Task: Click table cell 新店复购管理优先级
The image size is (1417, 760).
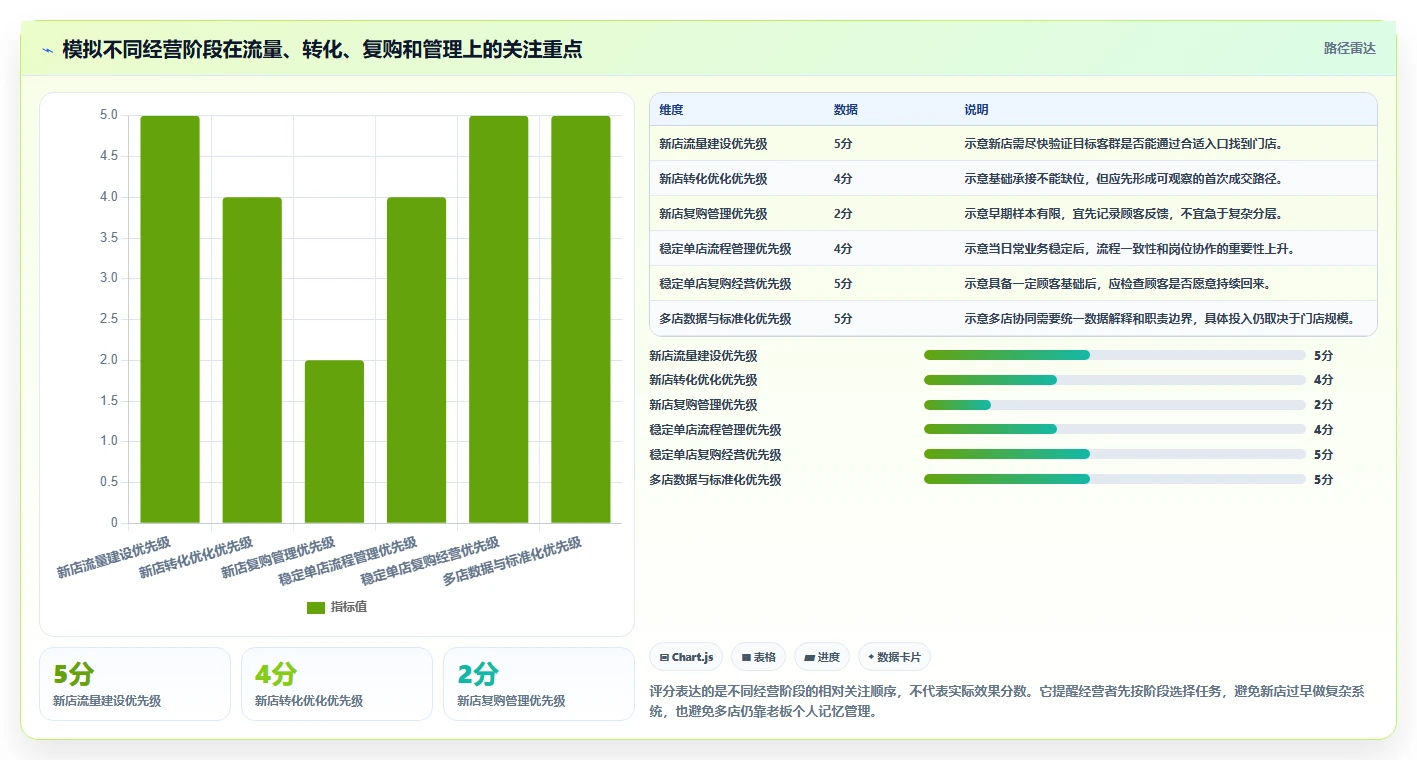Action: click(713, 214)
